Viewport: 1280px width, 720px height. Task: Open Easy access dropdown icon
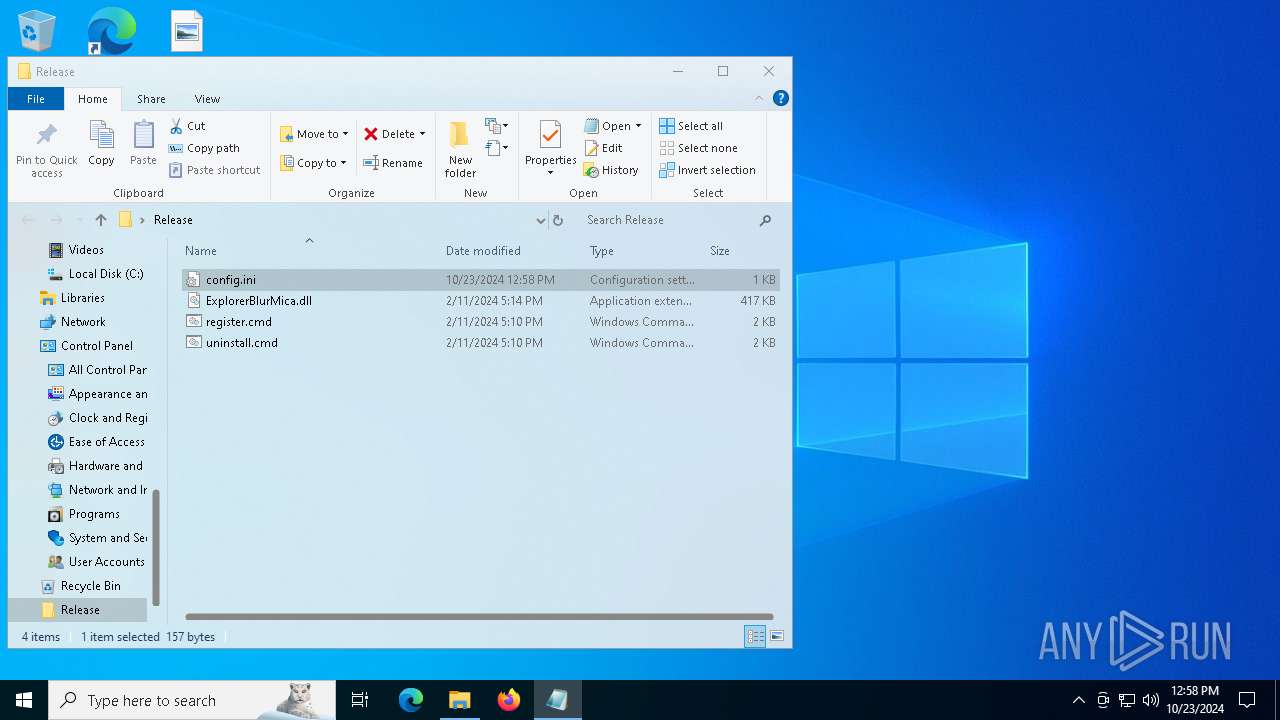pyautogui.click(x=497, y=148)
